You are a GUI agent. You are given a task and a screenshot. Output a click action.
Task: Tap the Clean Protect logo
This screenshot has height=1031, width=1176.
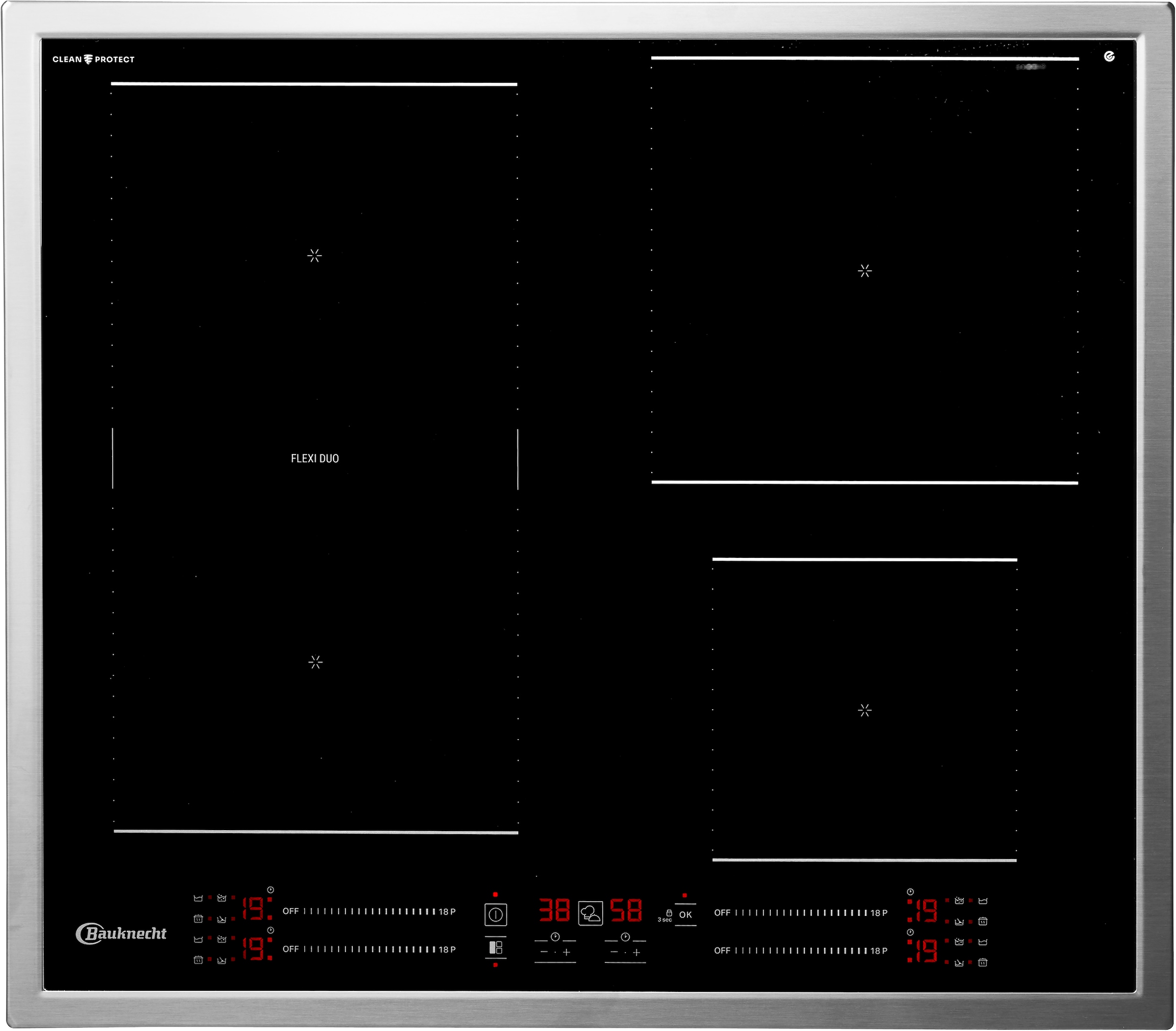93,59
